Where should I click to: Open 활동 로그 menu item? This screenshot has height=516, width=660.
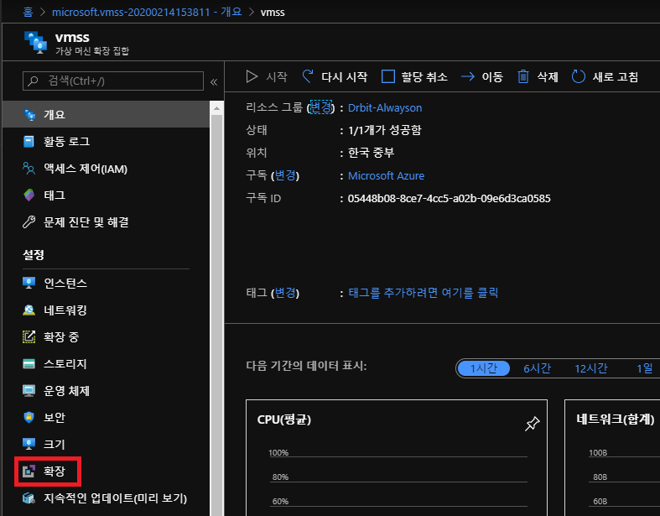(106, 141)
